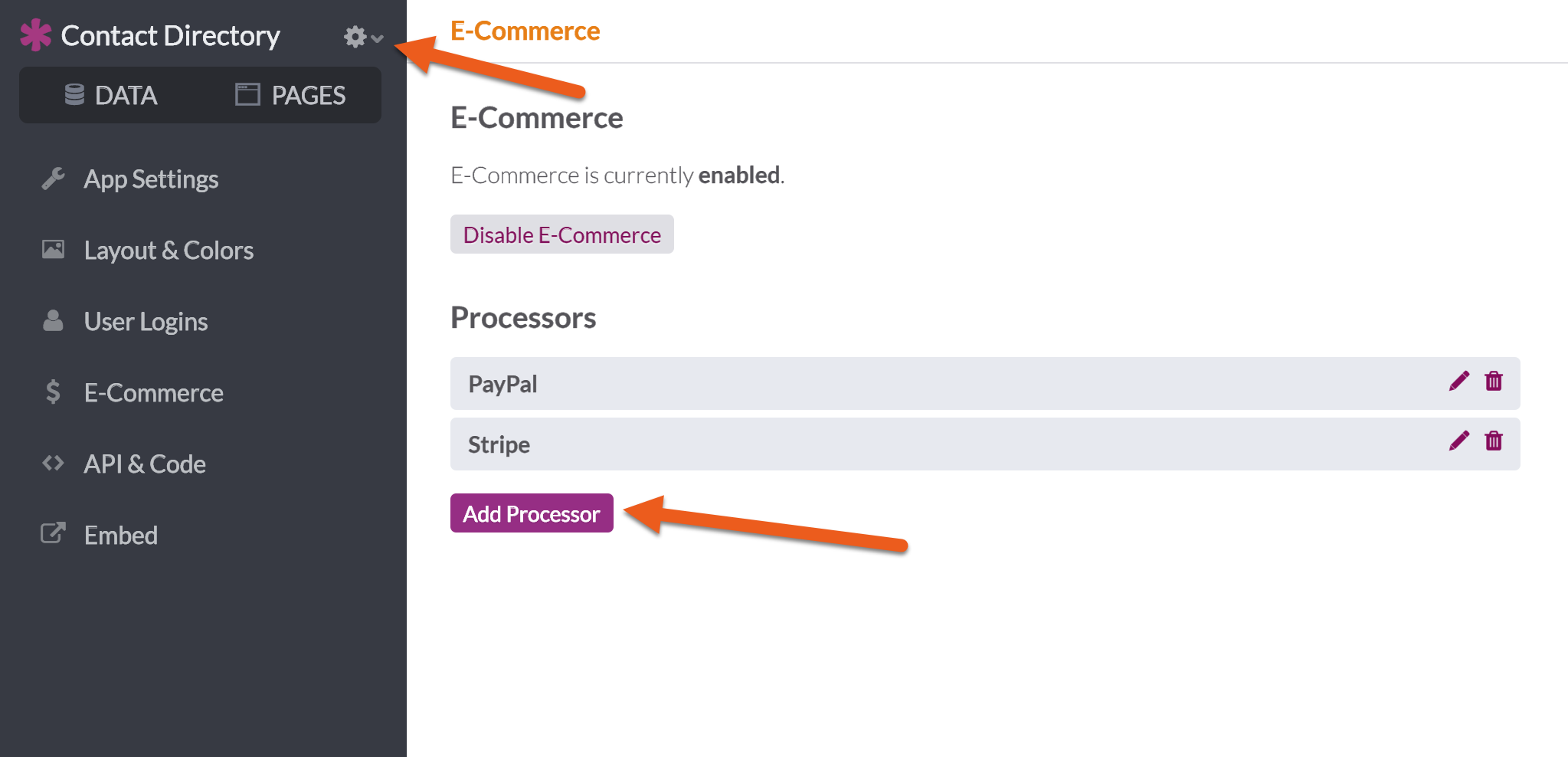Click the wrench icon for App Settings
This screenshot has height=757, width=1568.
[53, 179]
